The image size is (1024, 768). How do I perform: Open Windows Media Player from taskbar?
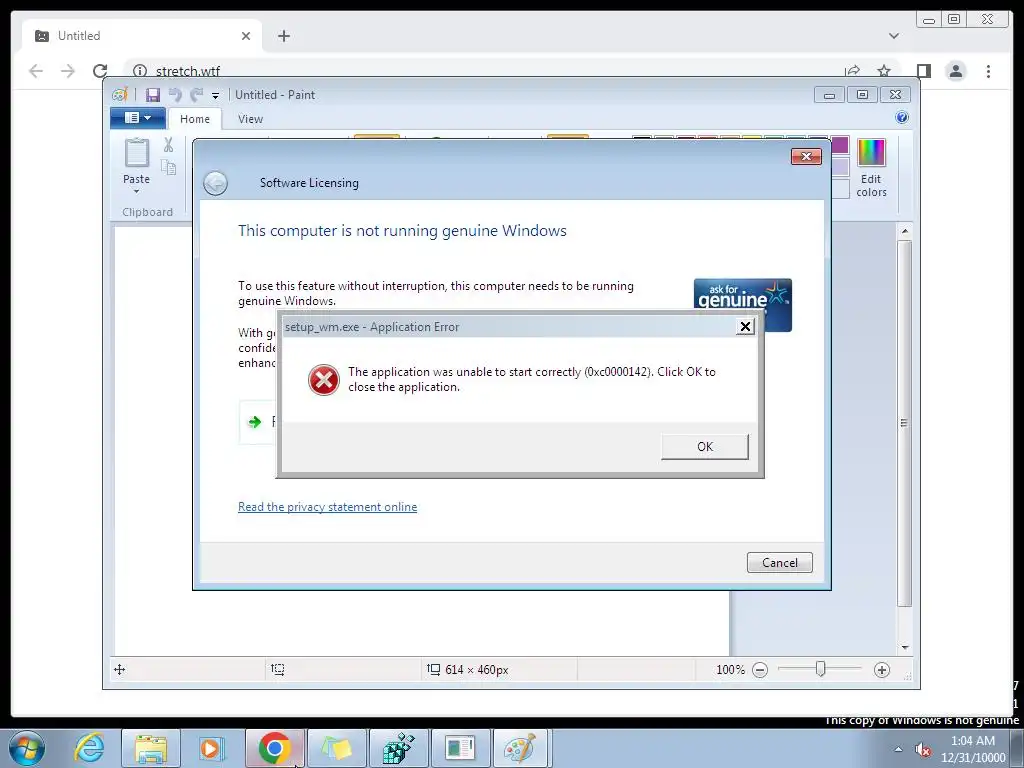[x=211, y=748]
